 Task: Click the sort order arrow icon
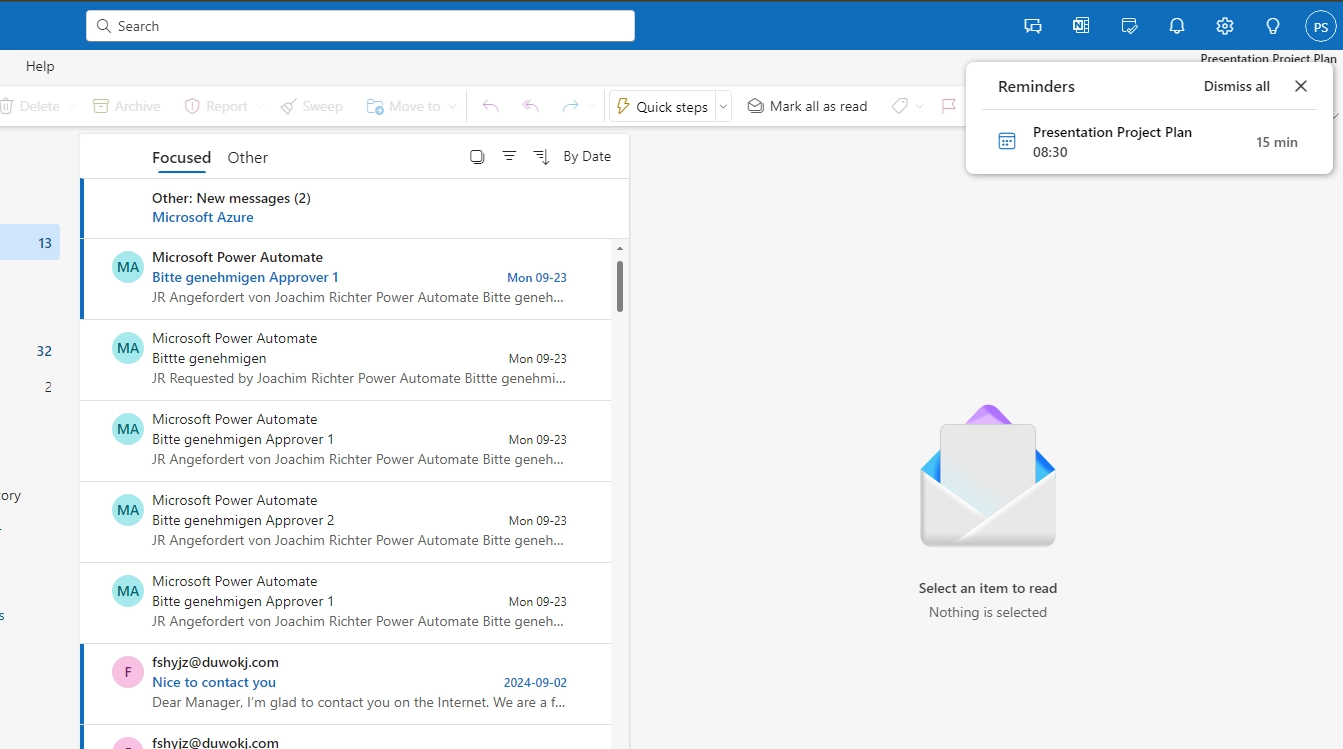542,157
